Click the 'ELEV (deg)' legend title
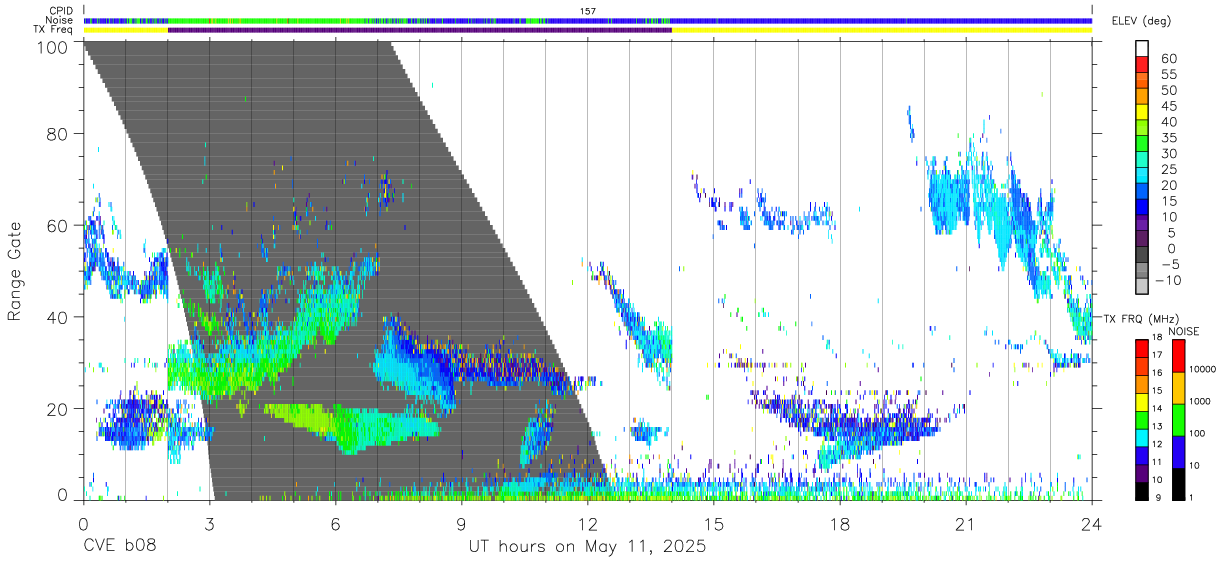This screenshot has height=567, width=1228. click(x=1141, y=21)
